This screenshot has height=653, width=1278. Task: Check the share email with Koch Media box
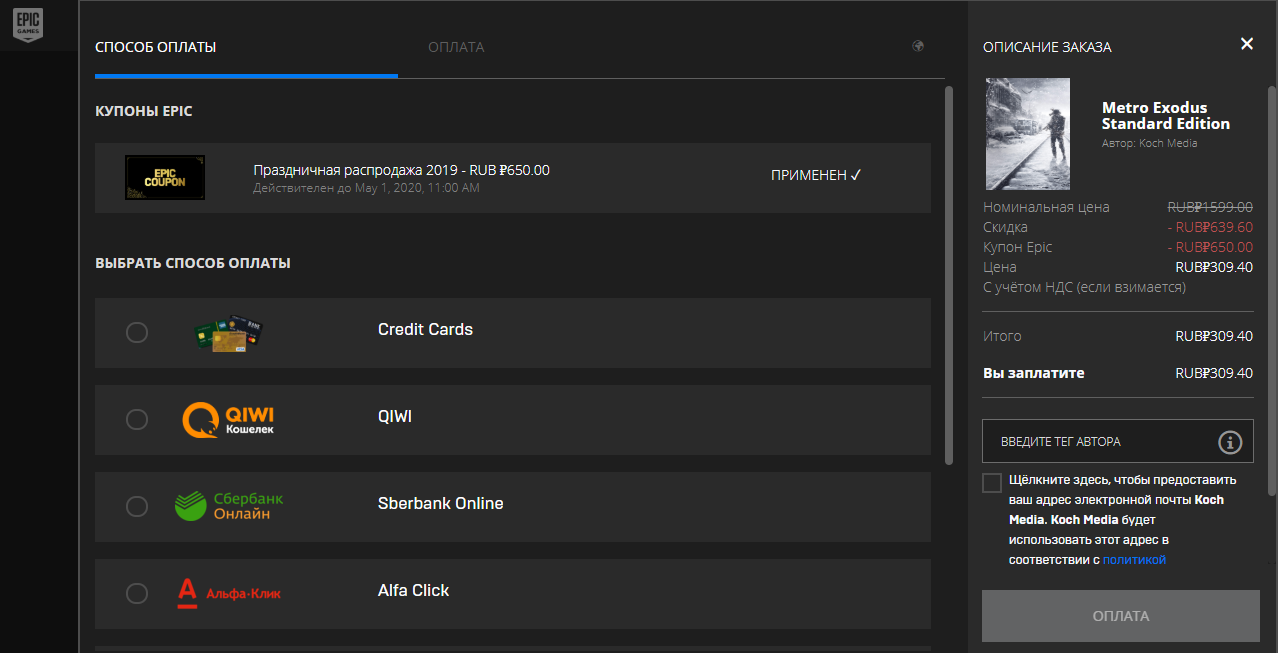tap(992, 483)
